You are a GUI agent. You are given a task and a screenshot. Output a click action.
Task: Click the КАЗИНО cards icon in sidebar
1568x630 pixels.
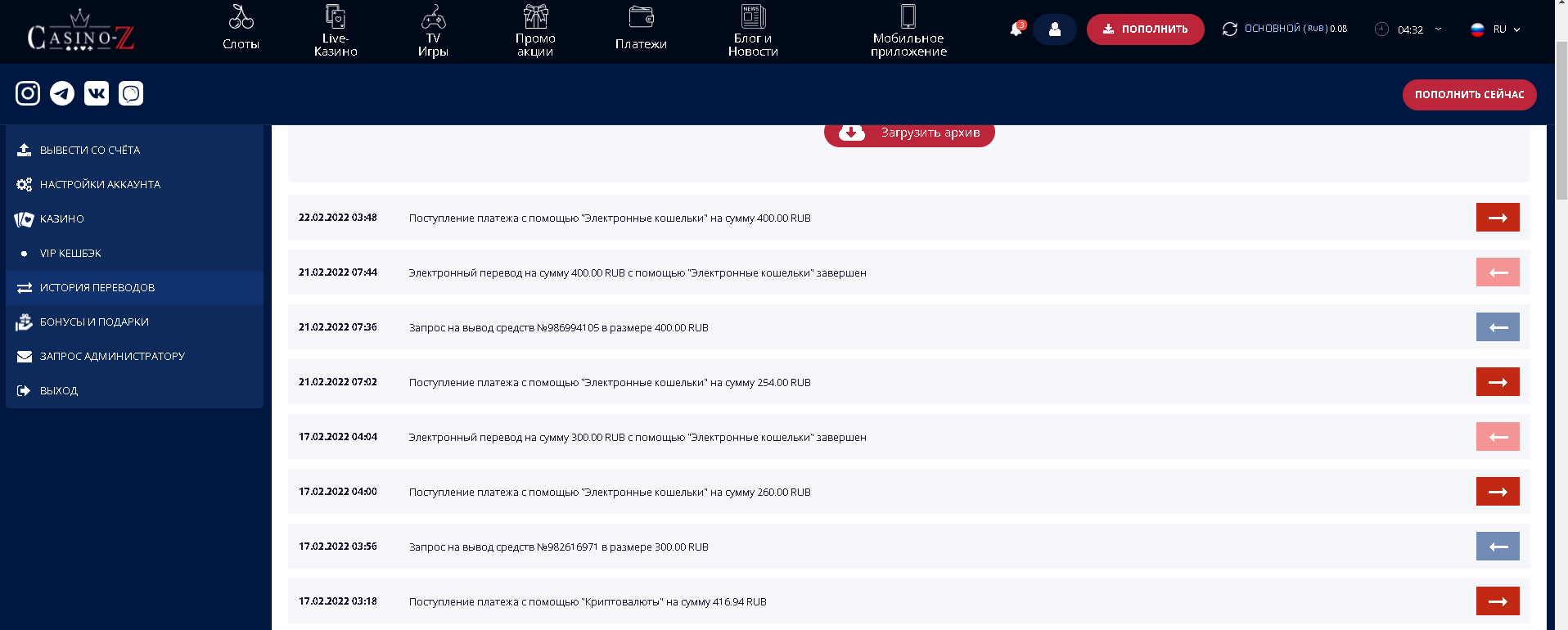click(24, 218)
